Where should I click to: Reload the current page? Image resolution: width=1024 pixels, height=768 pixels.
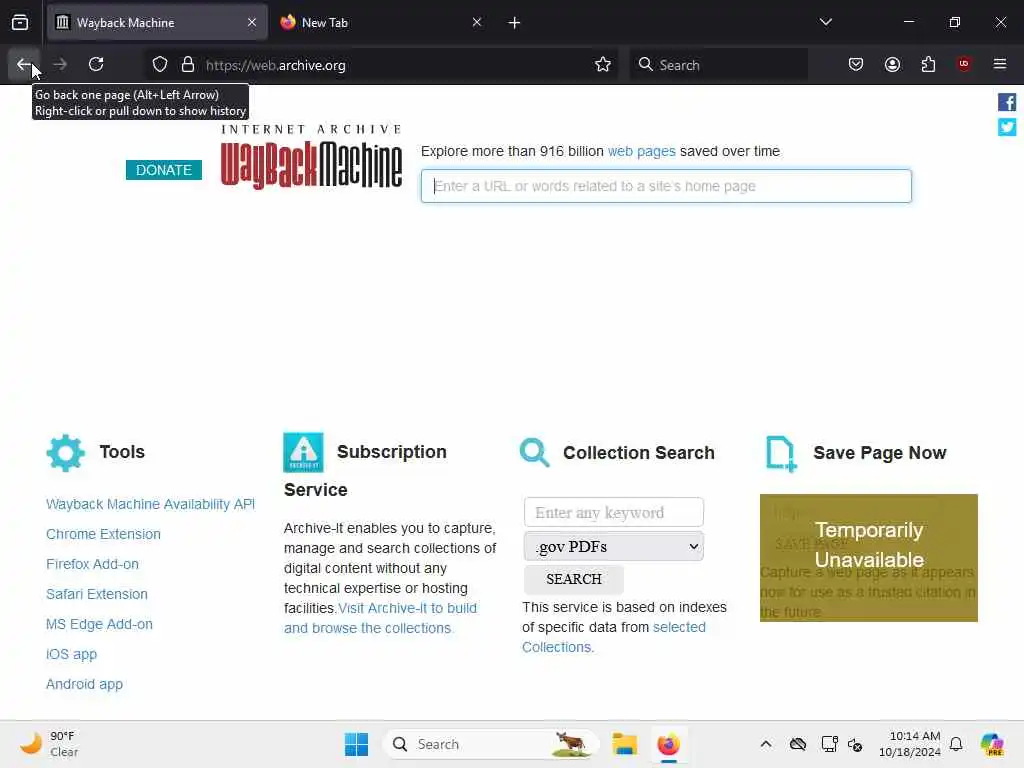[x=96, y=64]
